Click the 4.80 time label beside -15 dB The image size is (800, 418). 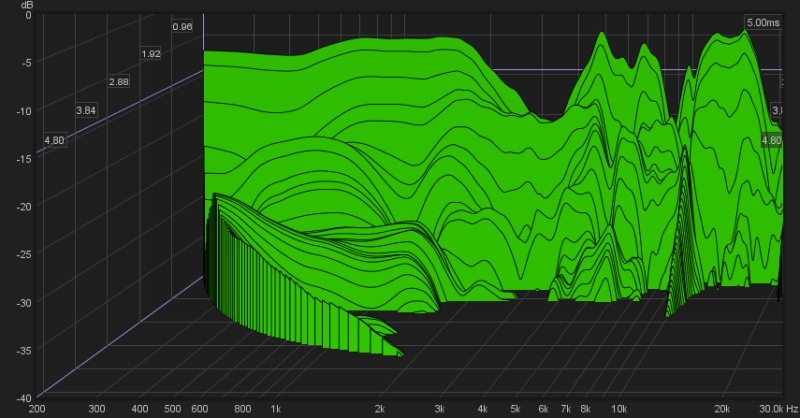(x=54, y=140)
